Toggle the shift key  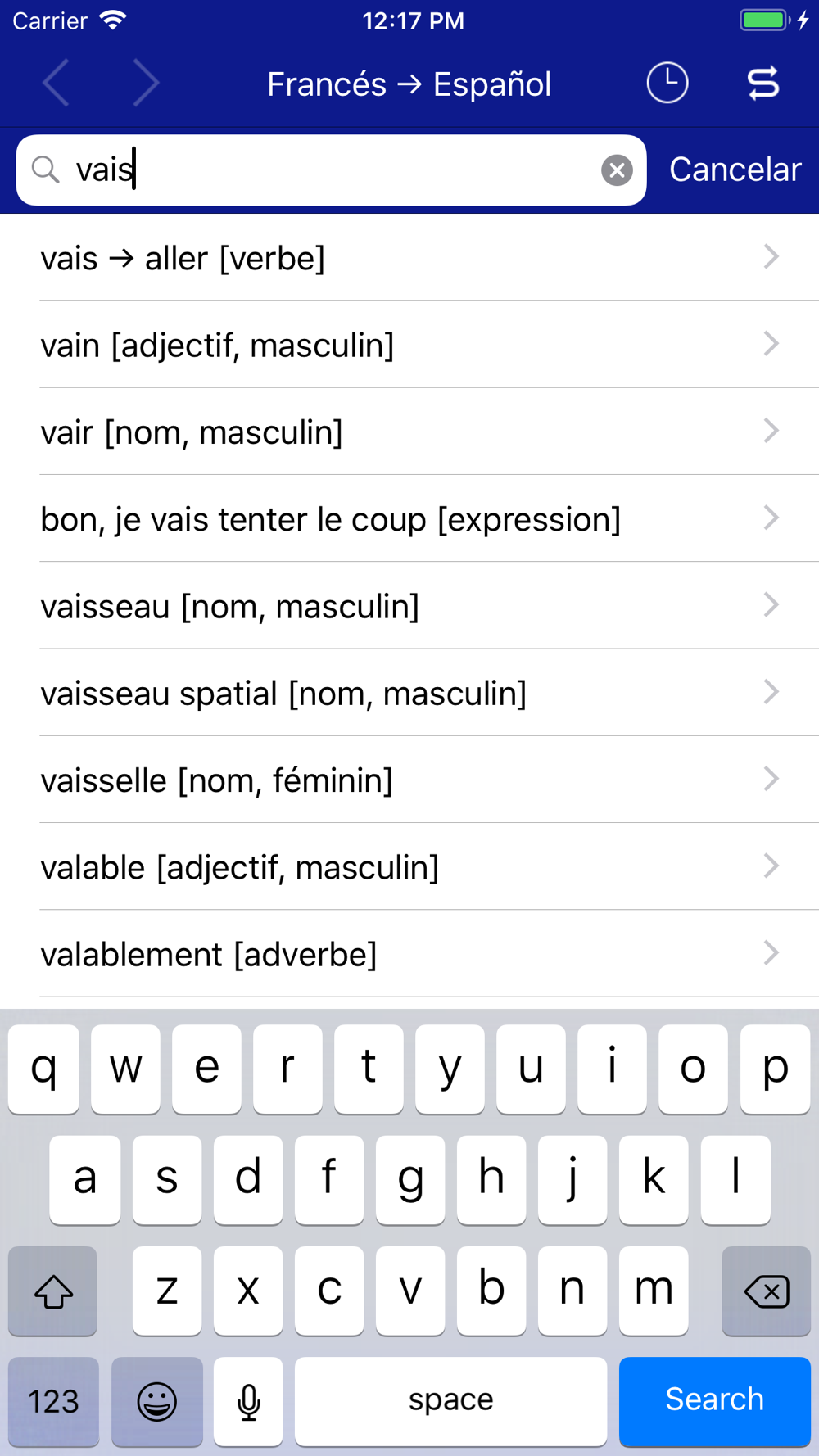(53, 1291)
